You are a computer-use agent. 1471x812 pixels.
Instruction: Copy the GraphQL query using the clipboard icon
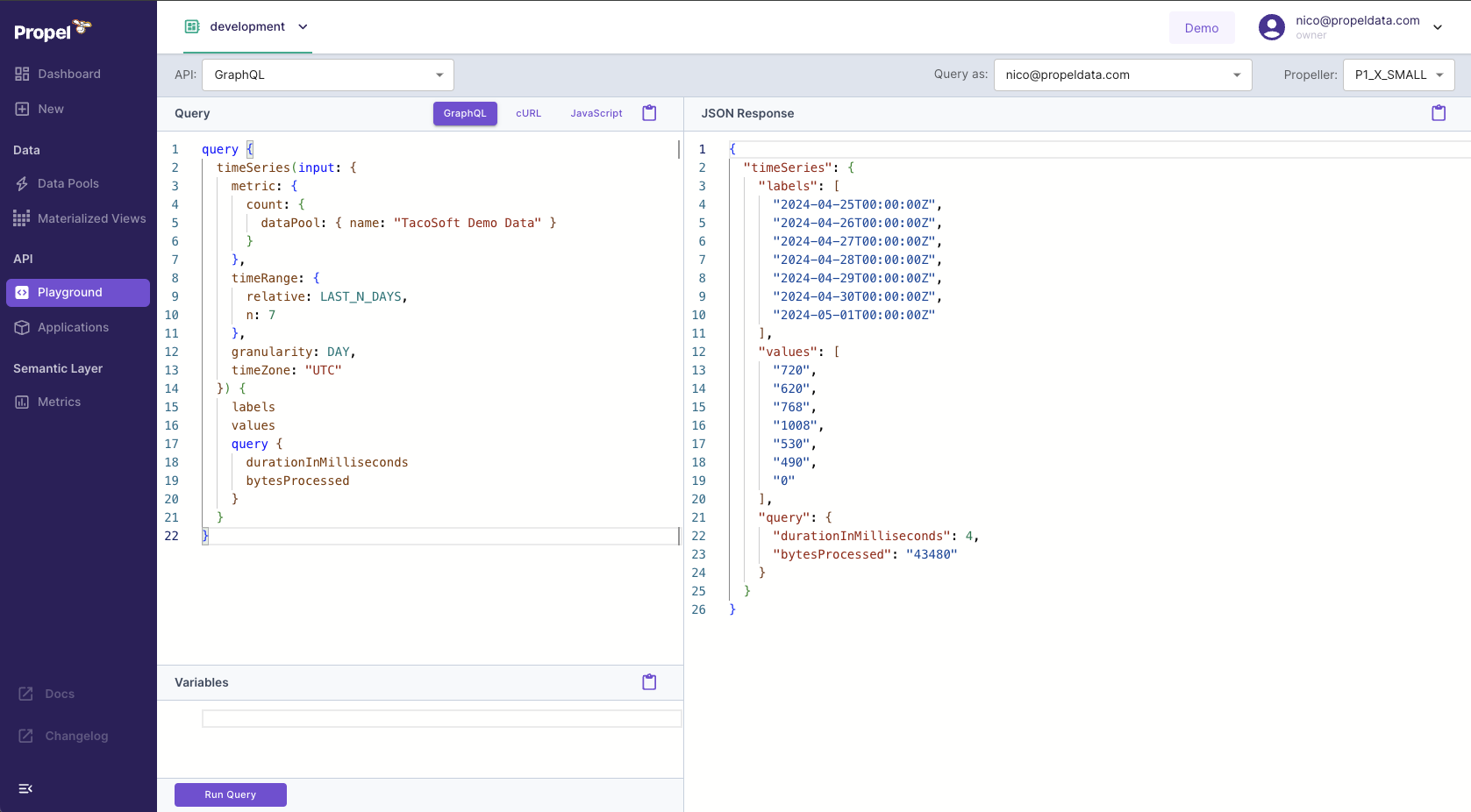(x=649, y=113)
